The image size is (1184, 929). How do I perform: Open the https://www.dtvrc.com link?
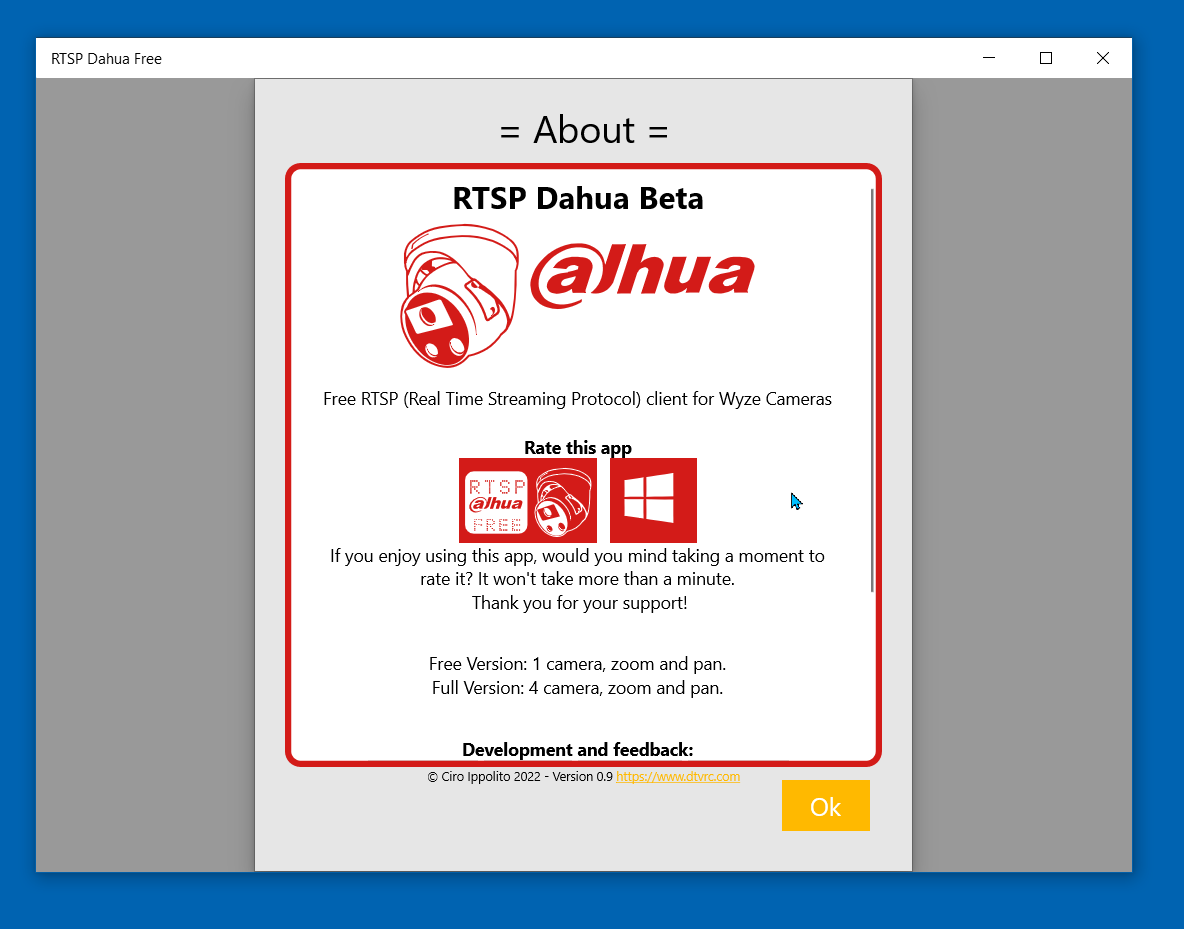click(x=678, y=776)
